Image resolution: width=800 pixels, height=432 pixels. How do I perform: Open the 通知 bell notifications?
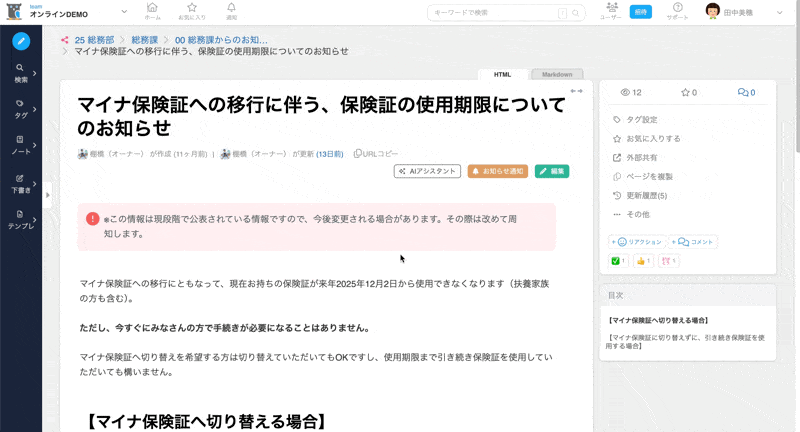click(x=232, y=12)
